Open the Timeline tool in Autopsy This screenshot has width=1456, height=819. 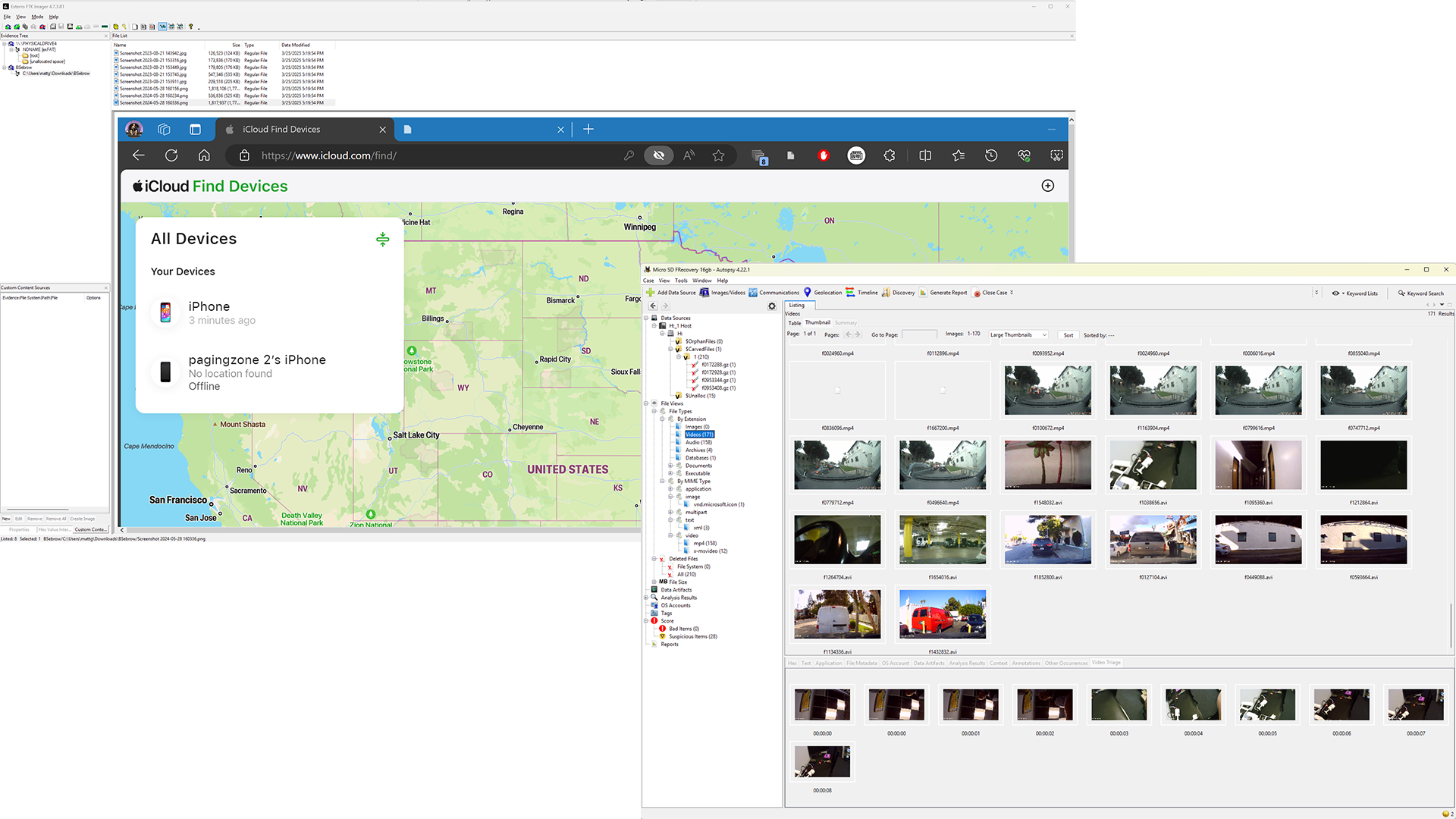coord(862,293)
